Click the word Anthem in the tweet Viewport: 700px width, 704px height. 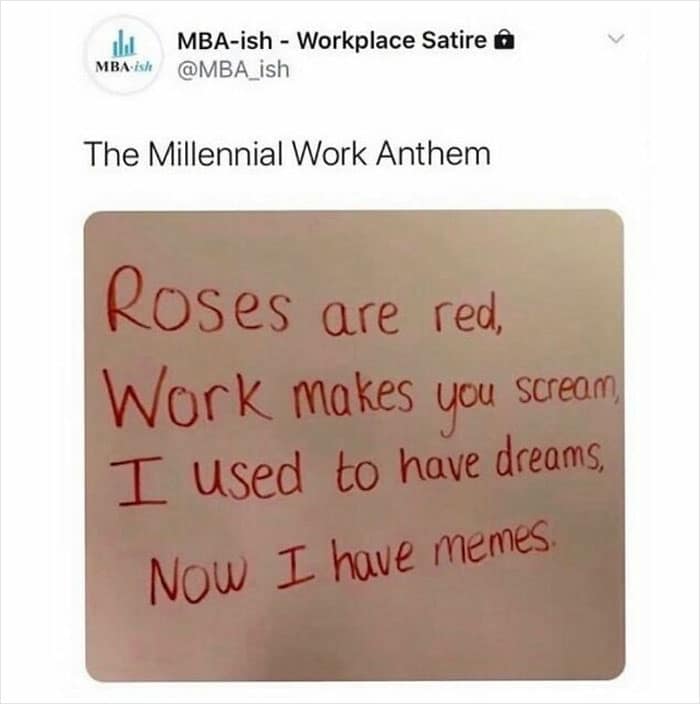click(x=433, y=154)
